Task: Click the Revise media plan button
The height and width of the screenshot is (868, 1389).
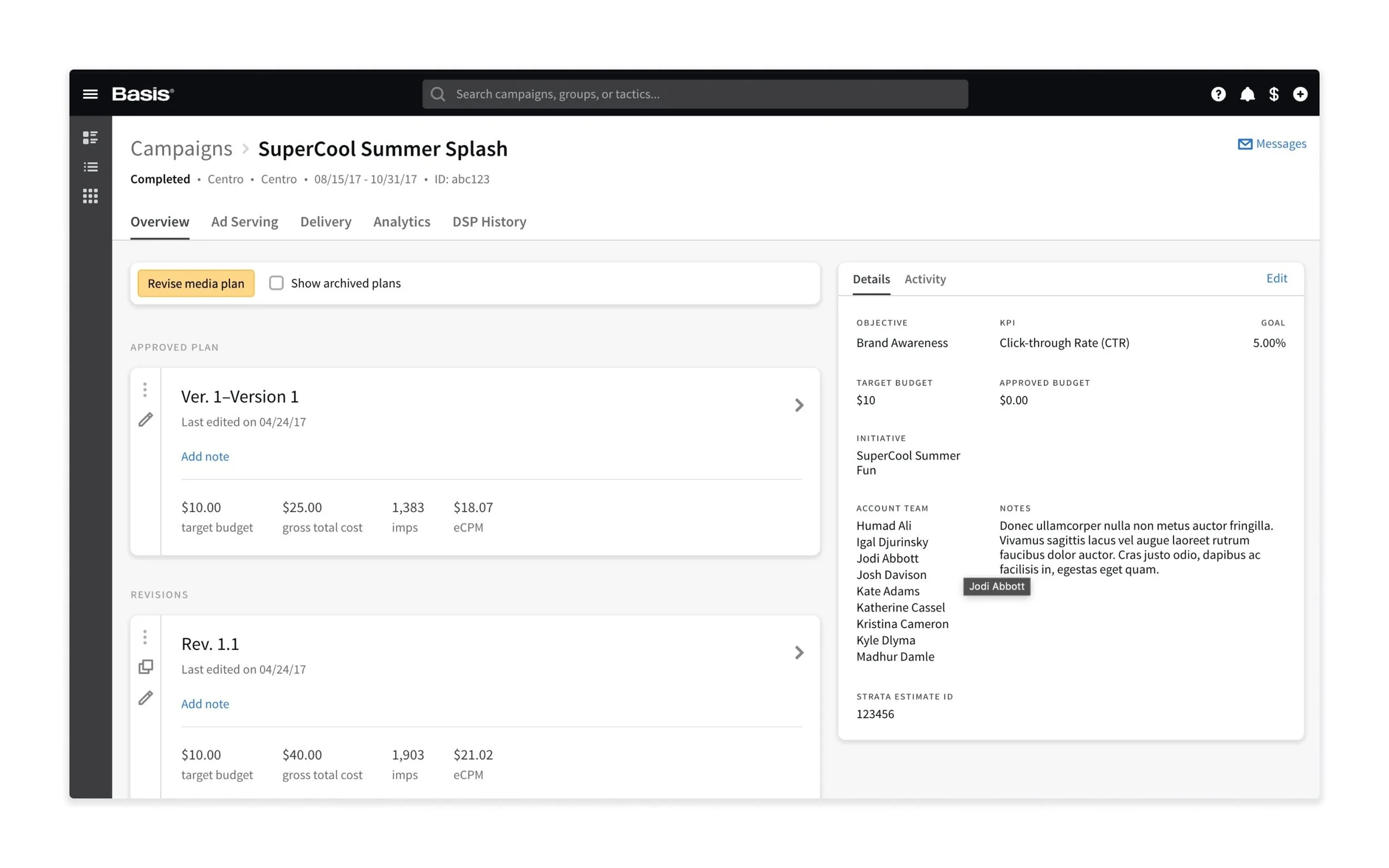Action: [x=196, y=284]
